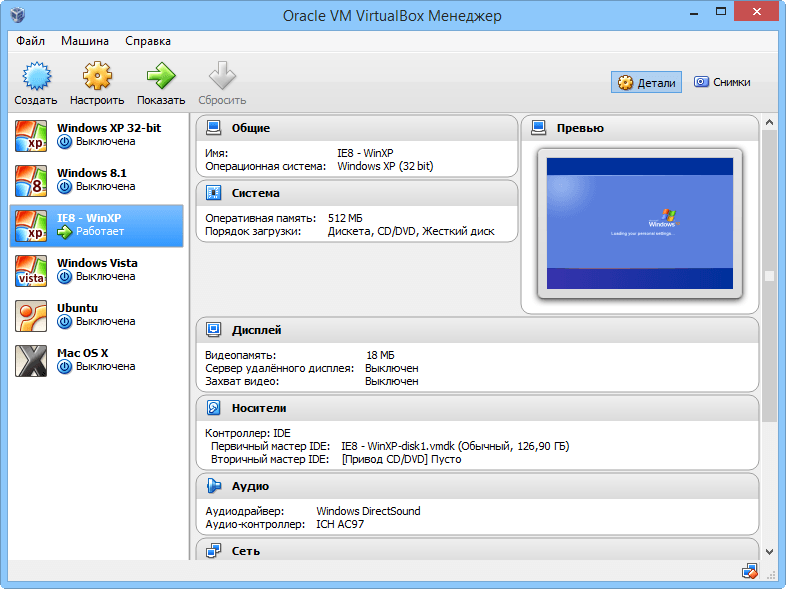Viewport: 786px width, 589px height.
Task: Click the VirtualBox cube icon in the title bar
Action: [18, 15]
